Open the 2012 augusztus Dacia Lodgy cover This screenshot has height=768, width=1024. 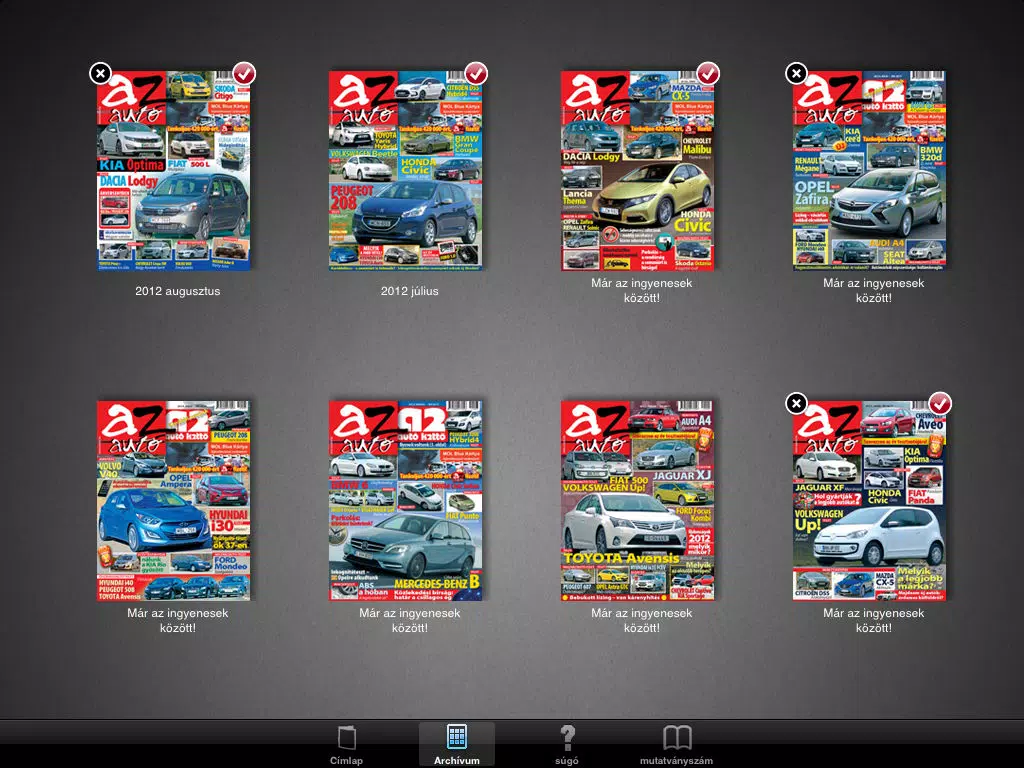(x=174, y=171)
